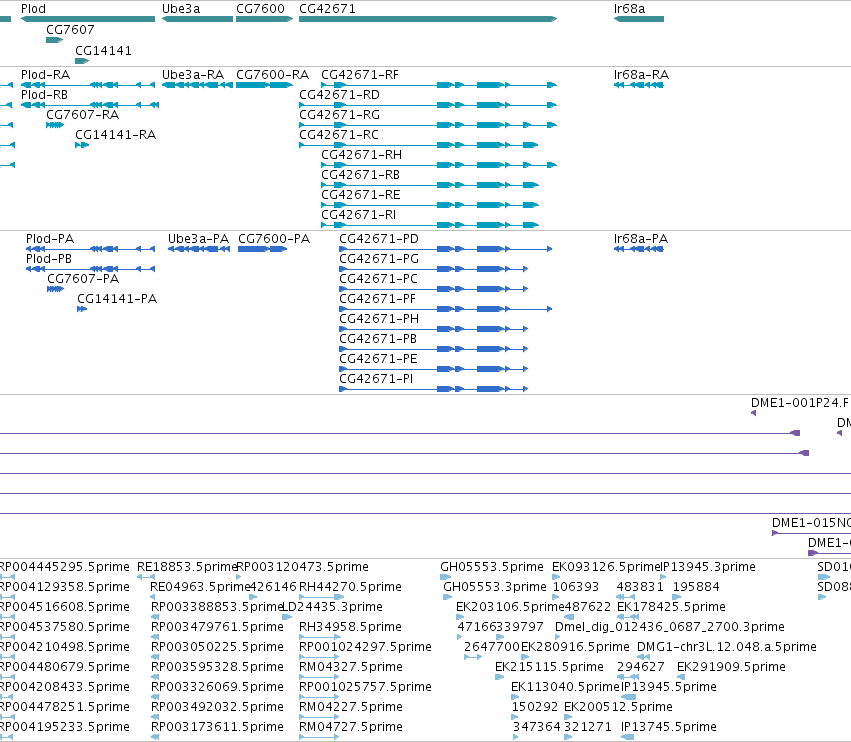Open protein label CG42671-PC
The width and height of the screenshot is (851, 742).
pyautogui.click(x=378, y=279)
